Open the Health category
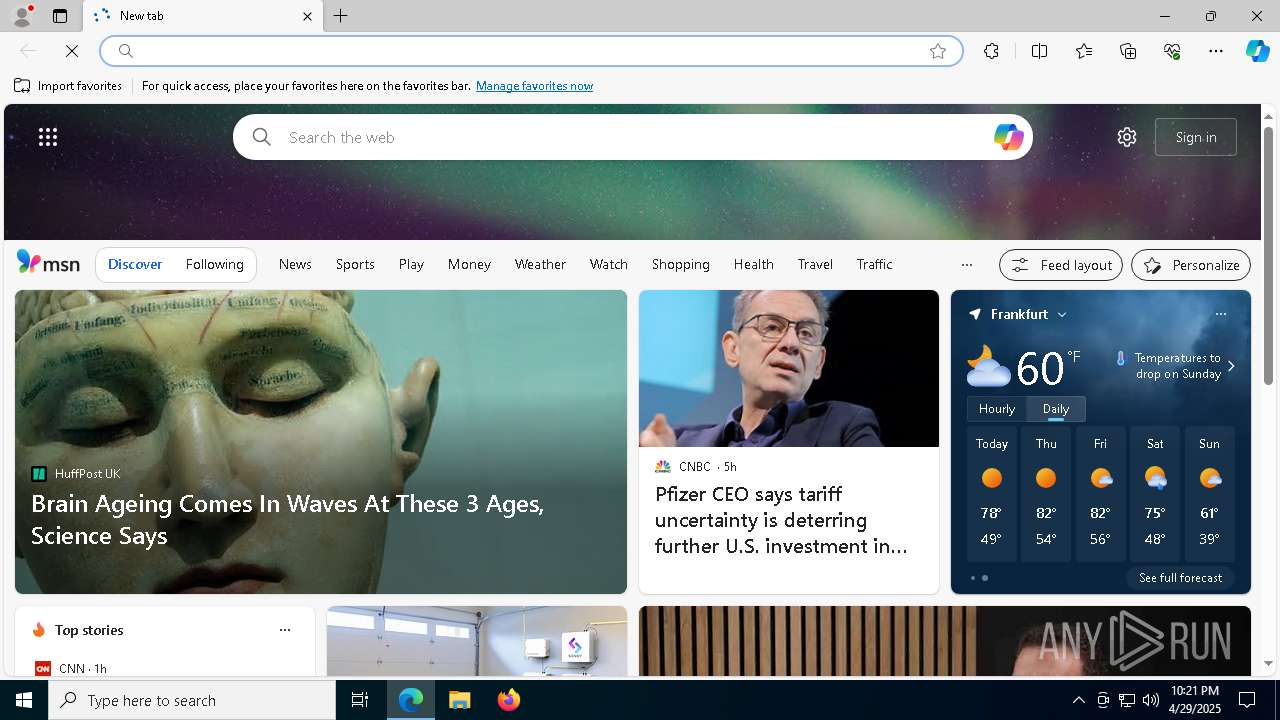Image resolution: width=1280 pixels, height=720 pixels. pos(754,264)
